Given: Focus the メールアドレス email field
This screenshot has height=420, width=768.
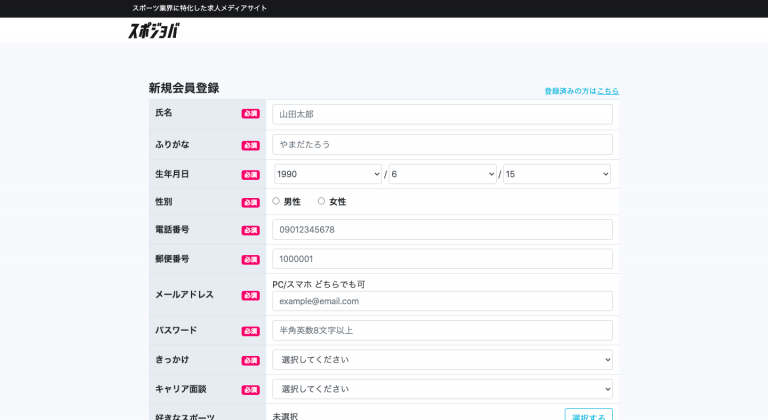Looking at the screenshot, I should pos(442,301).
